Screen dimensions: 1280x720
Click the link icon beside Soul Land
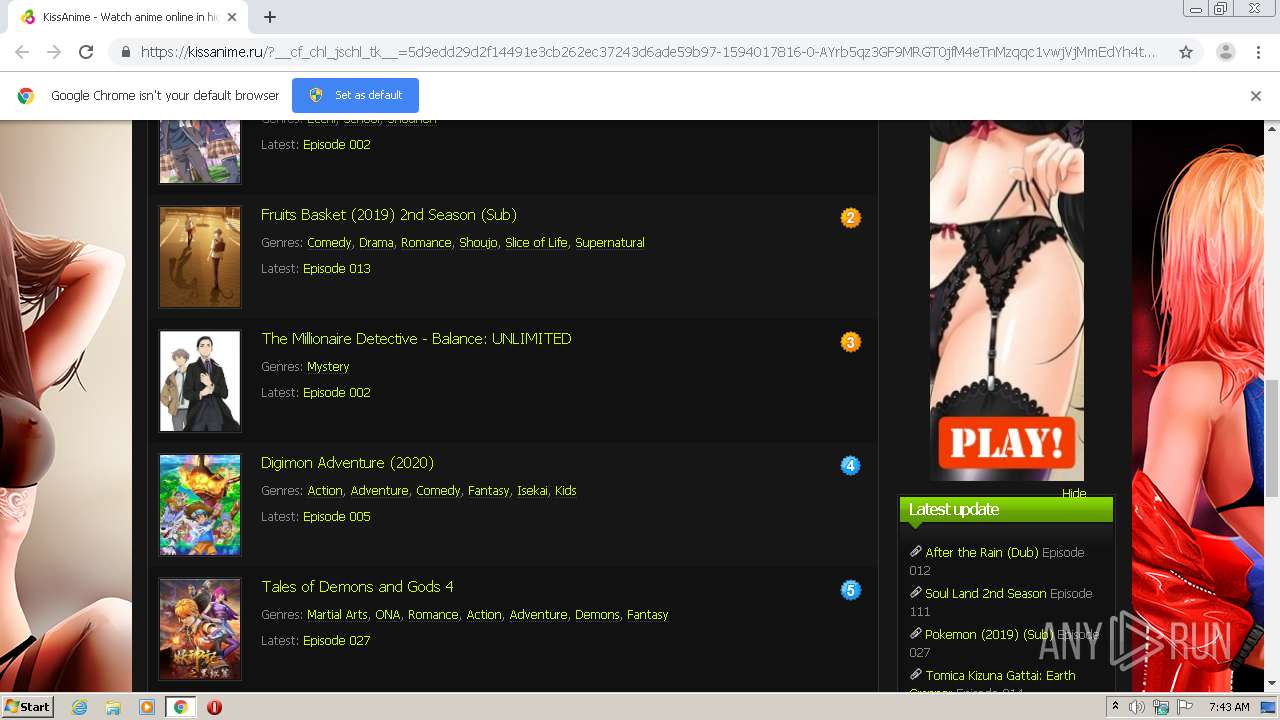(x=915, y=593)
